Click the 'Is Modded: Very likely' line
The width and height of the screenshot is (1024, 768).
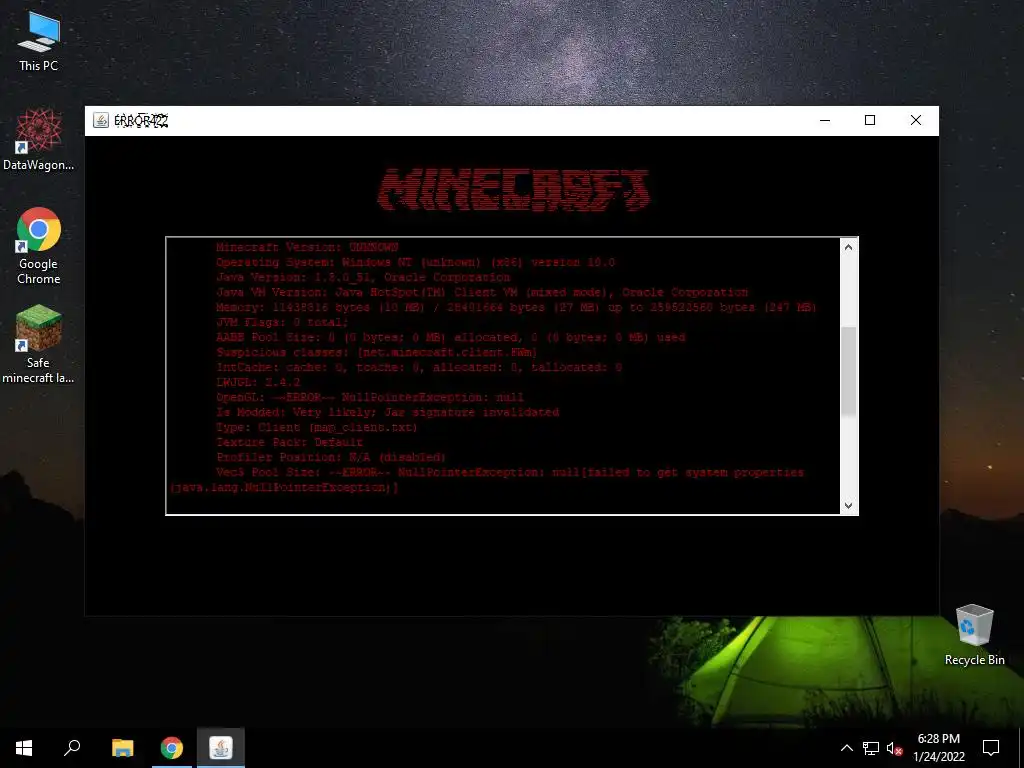(x=388, y=413)
